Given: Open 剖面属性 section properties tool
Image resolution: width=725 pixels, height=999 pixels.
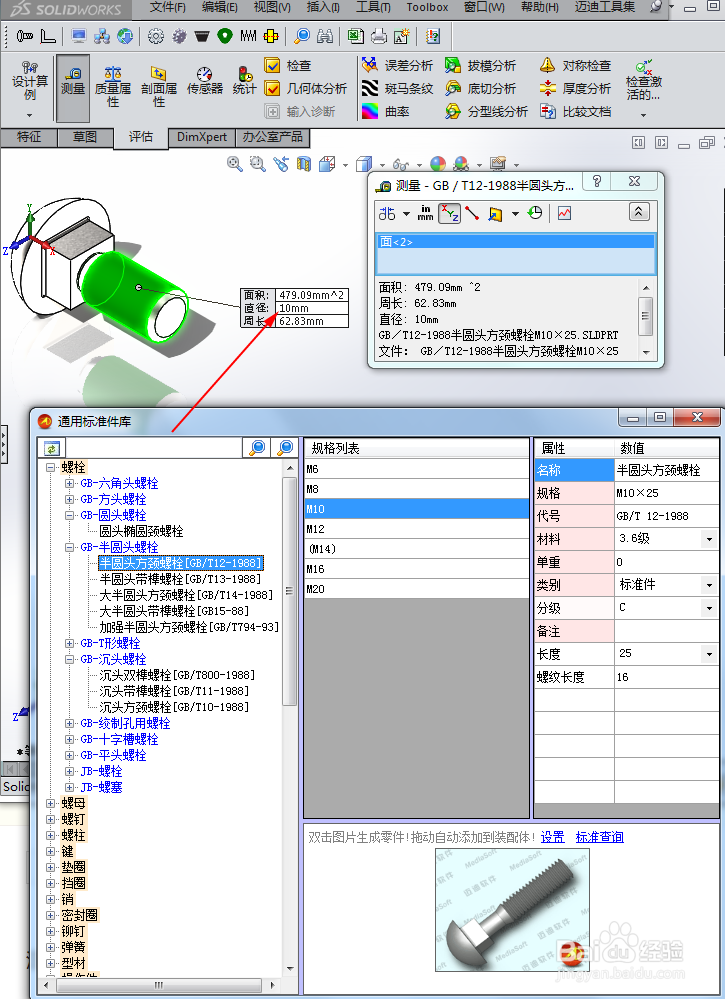Looking at the screenshot, I should [159, 88].
